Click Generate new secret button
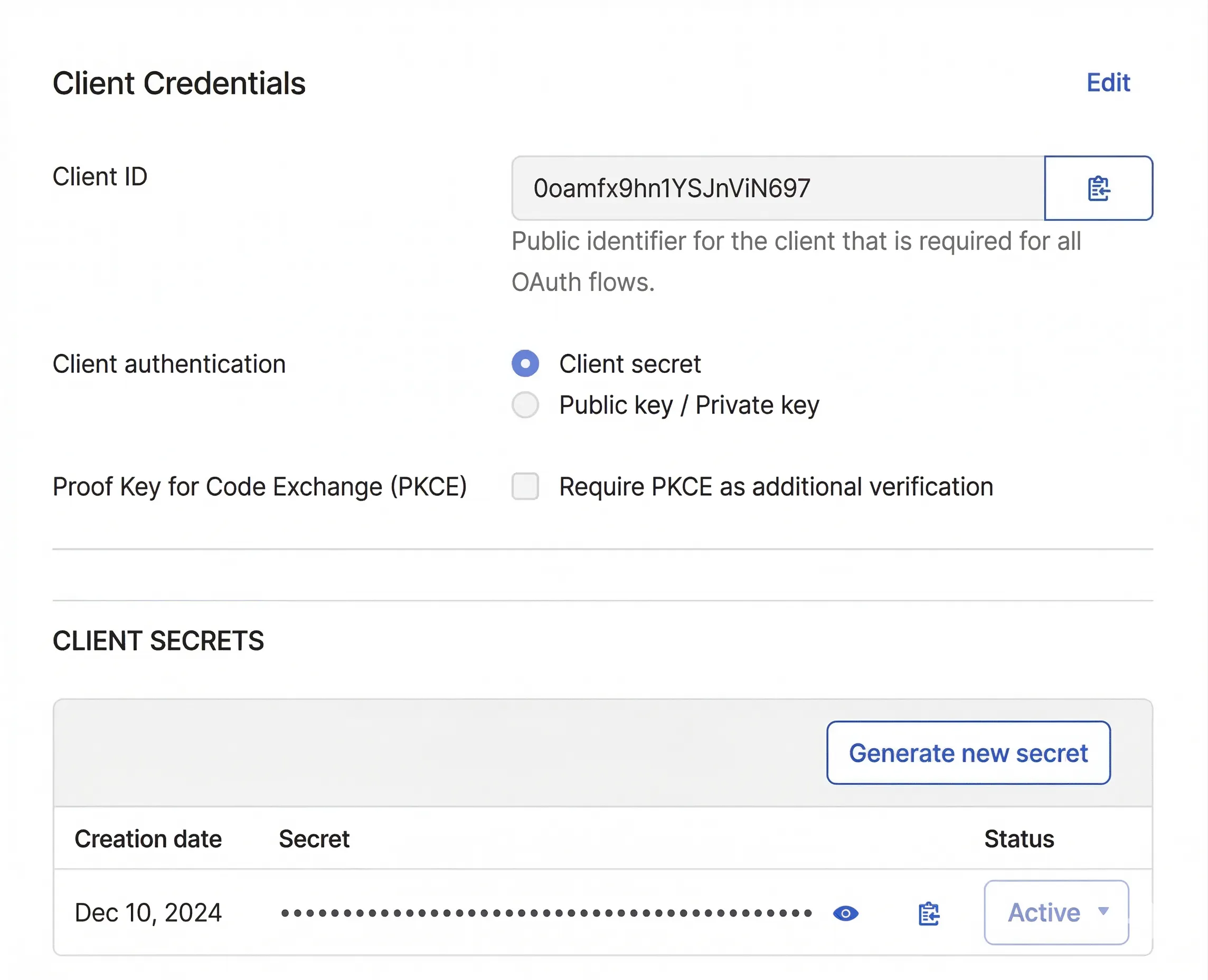The width and height of the screenshot is (1208, 980). click(x=968, y=752)
